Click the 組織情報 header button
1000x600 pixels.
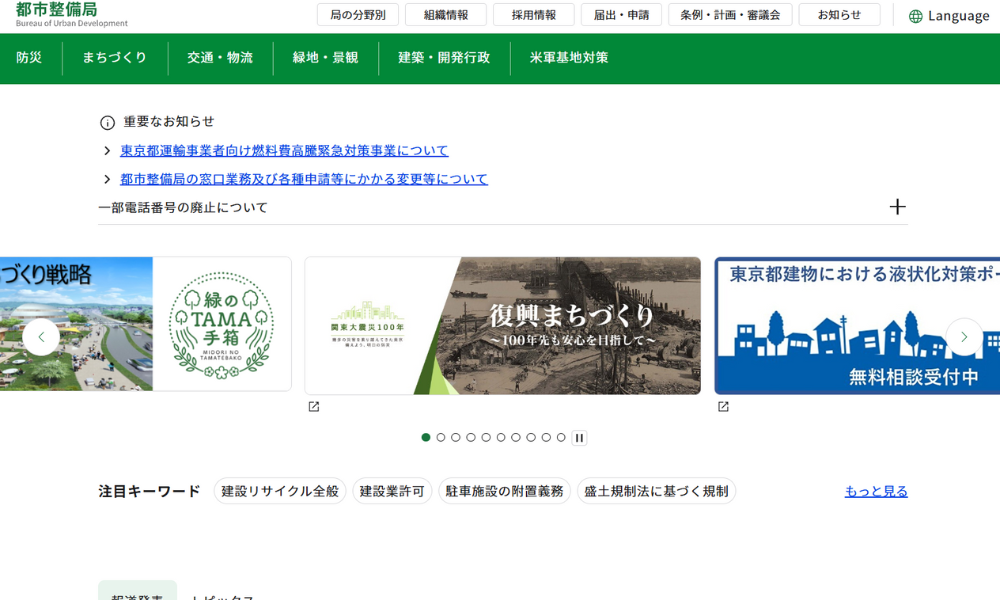446,15
